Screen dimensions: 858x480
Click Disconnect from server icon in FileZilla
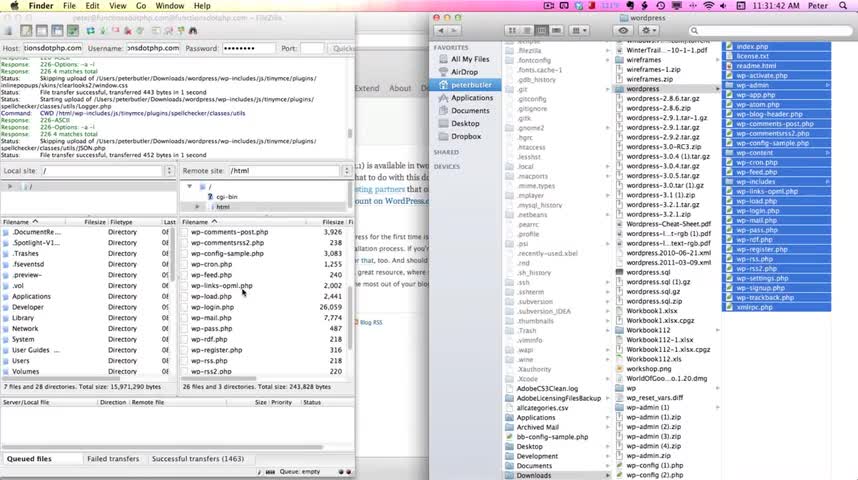click(127, 31)
